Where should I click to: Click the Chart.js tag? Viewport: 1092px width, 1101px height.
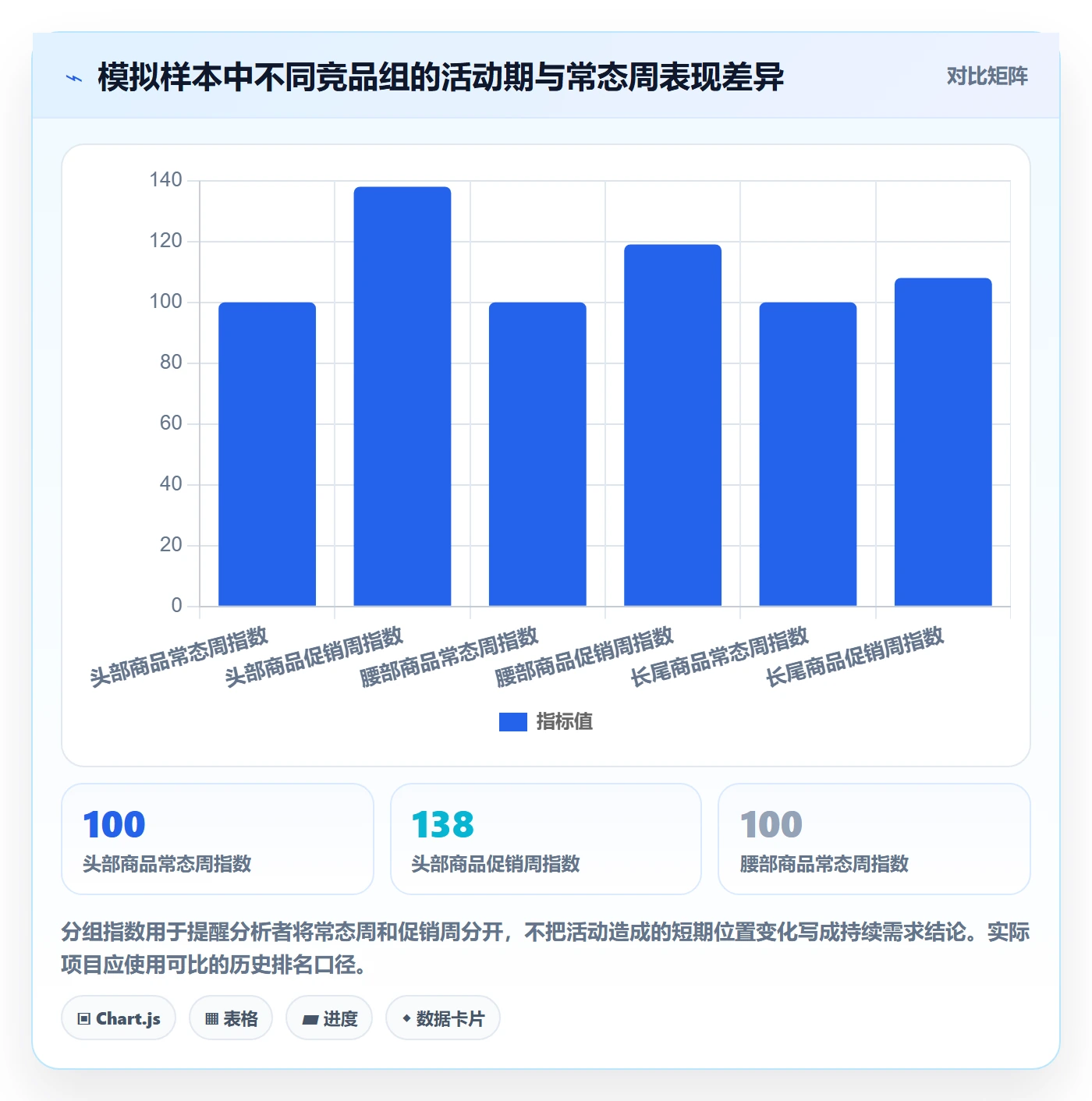119,1018
